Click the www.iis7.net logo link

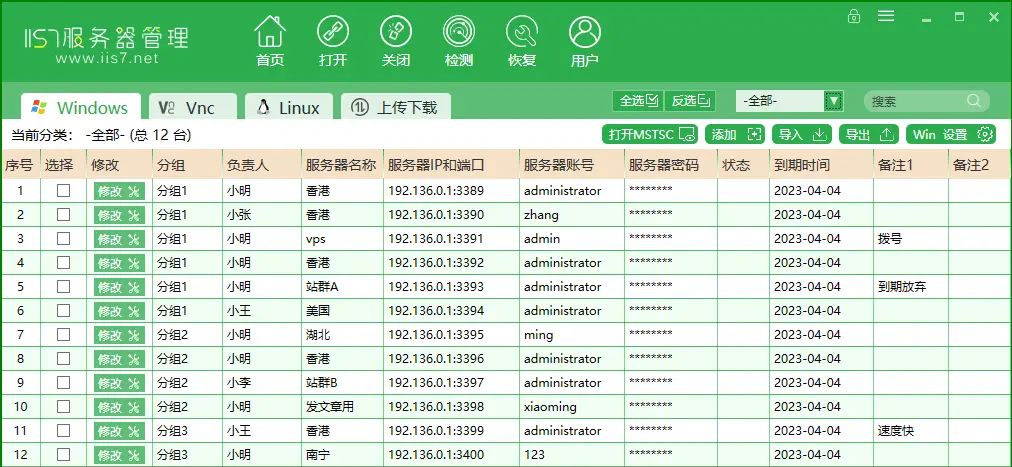click(x=107, y=59)
